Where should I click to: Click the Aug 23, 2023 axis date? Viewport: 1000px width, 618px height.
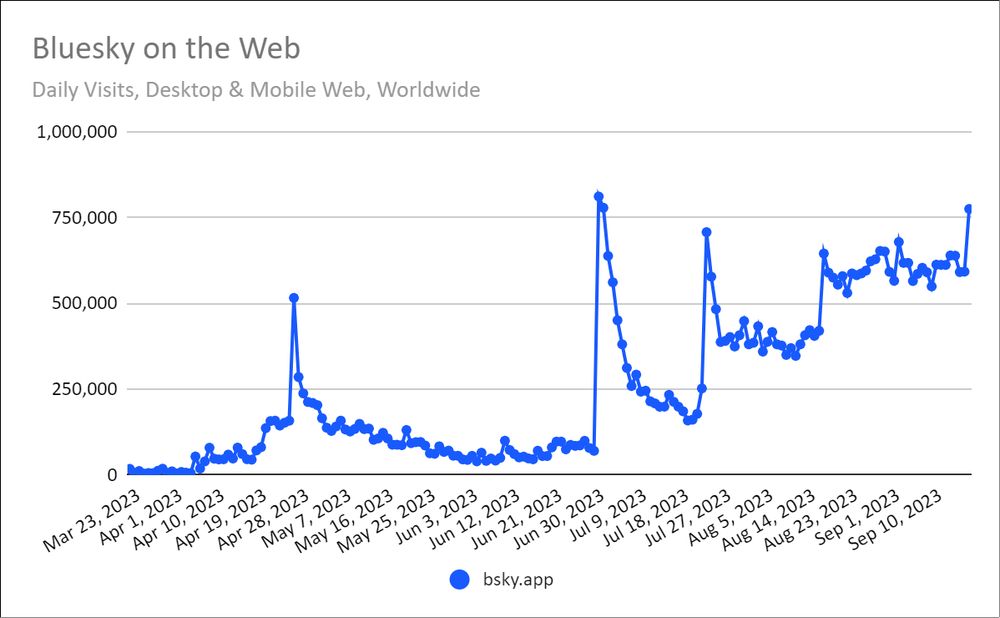[811, 520]
